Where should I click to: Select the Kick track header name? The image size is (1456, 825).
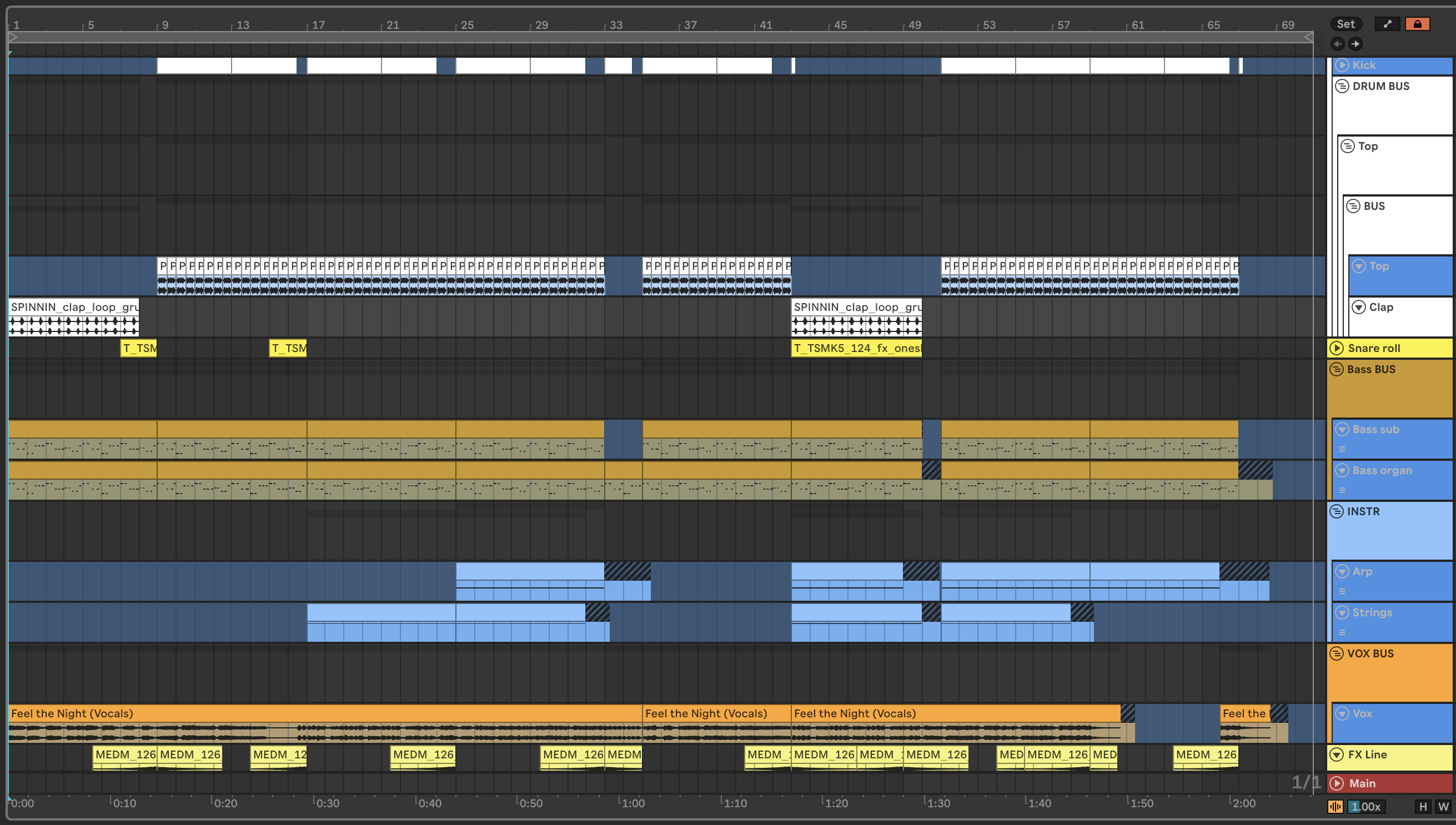[1364, 65]
